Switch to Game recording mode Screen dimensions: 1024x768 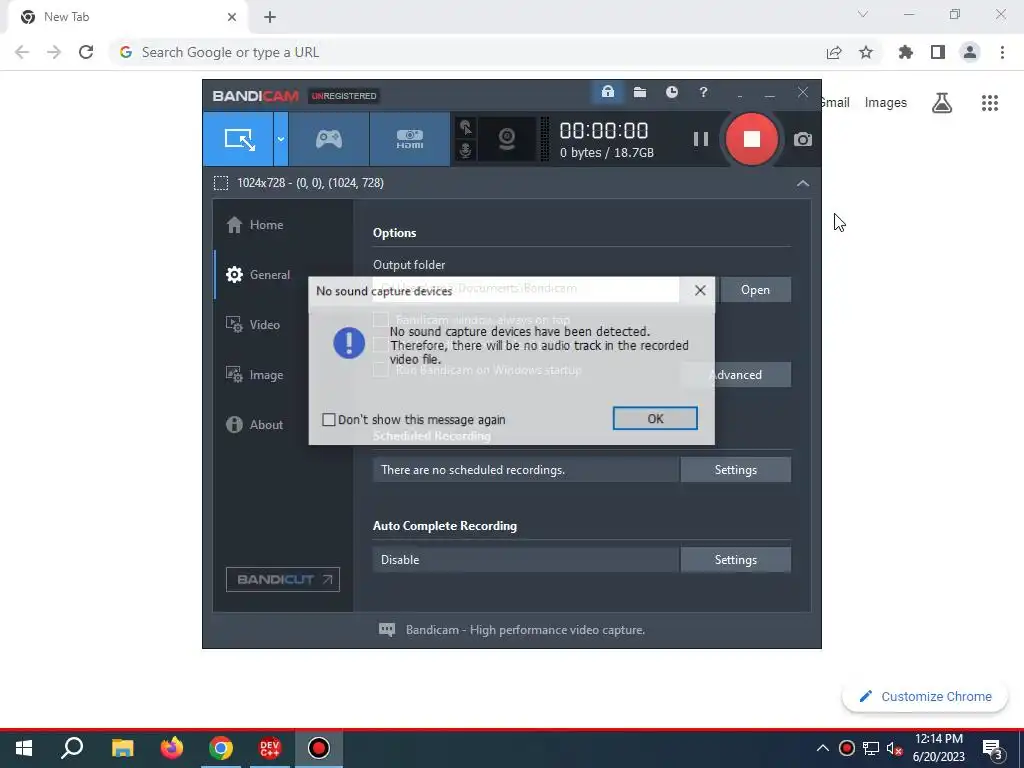tap(328, 139)
